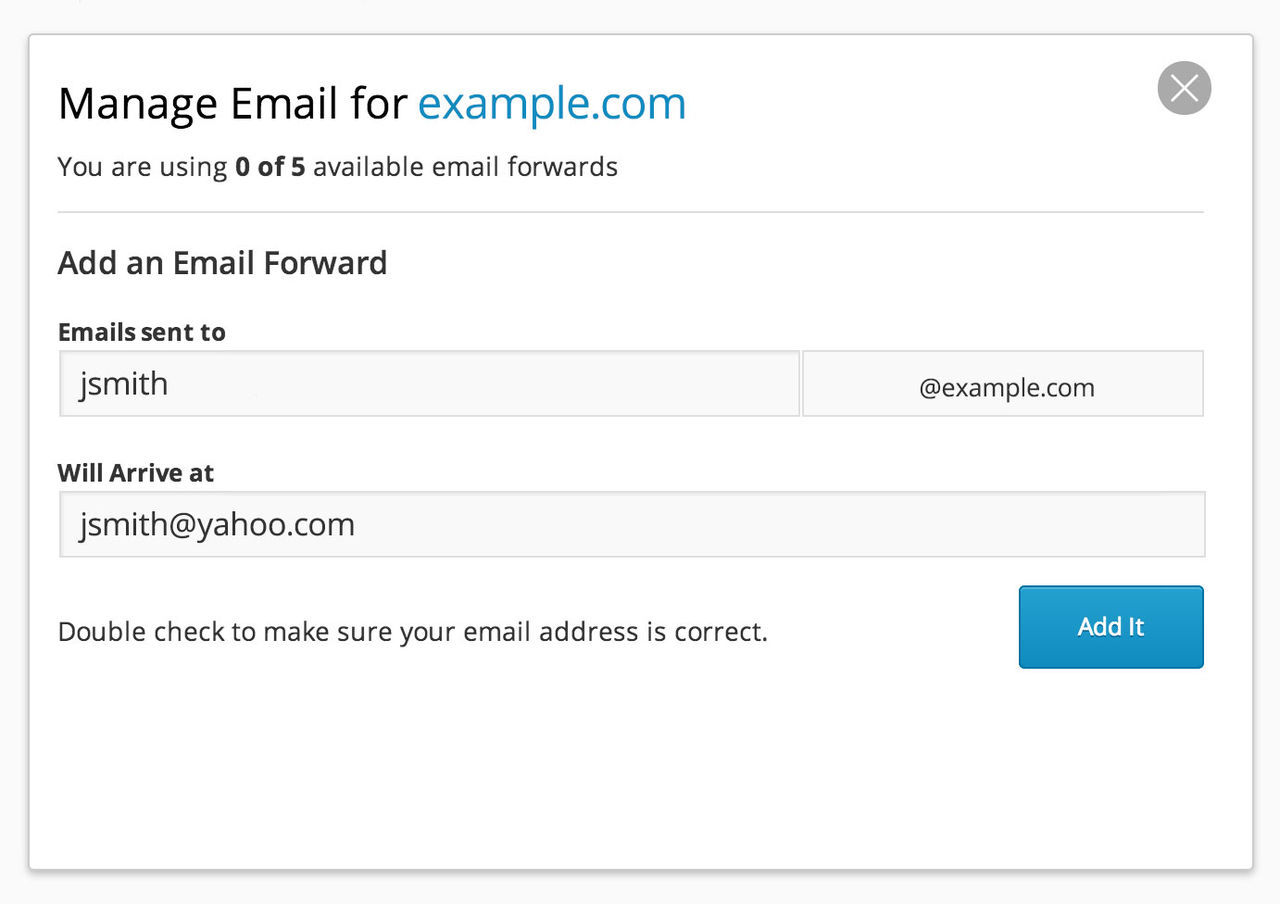Click the divider line below the usage text
The height and width of the screenshot is (904, 1280).
coord(630,212)
